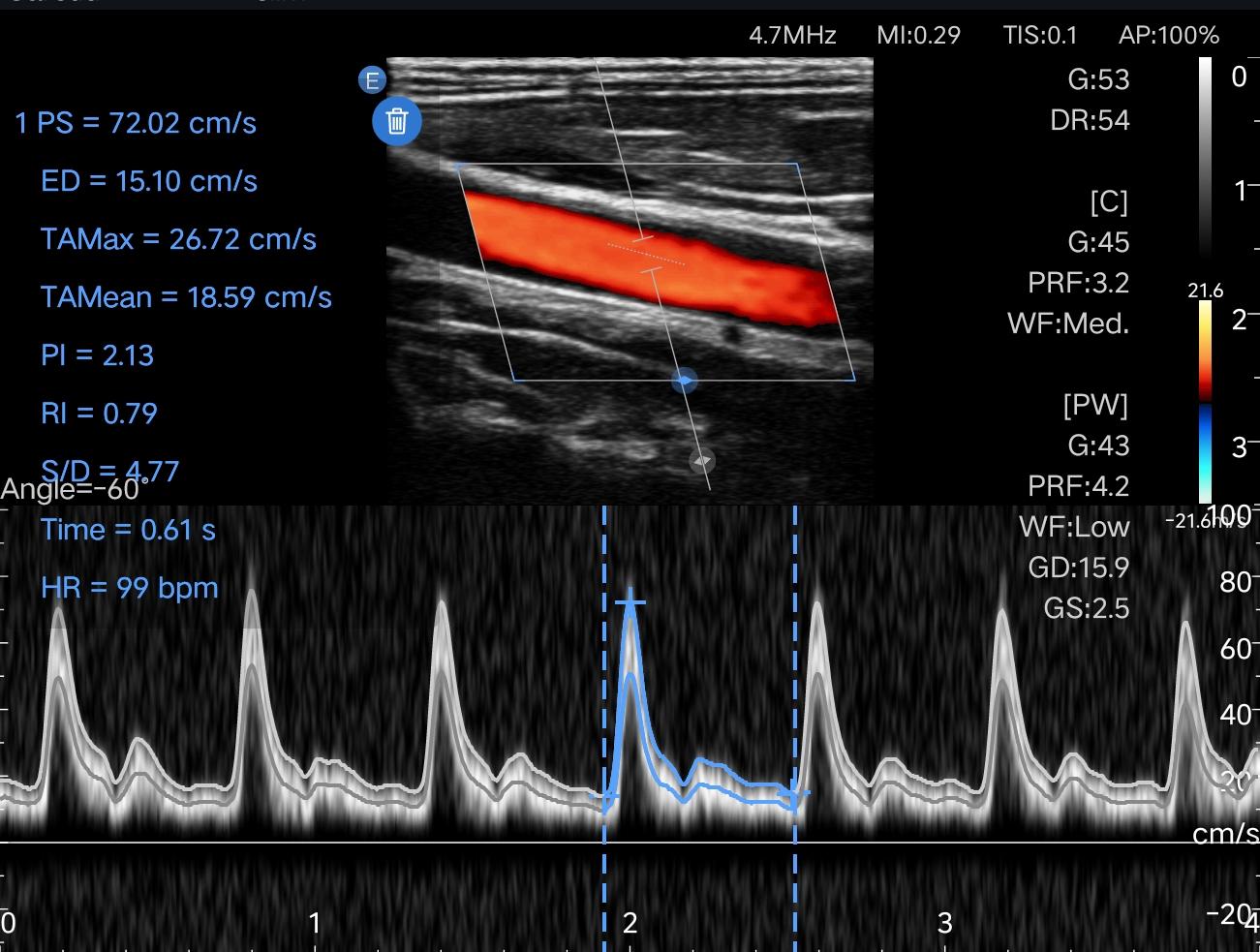Click the blue trash delete icon

[x=397, y=121]
